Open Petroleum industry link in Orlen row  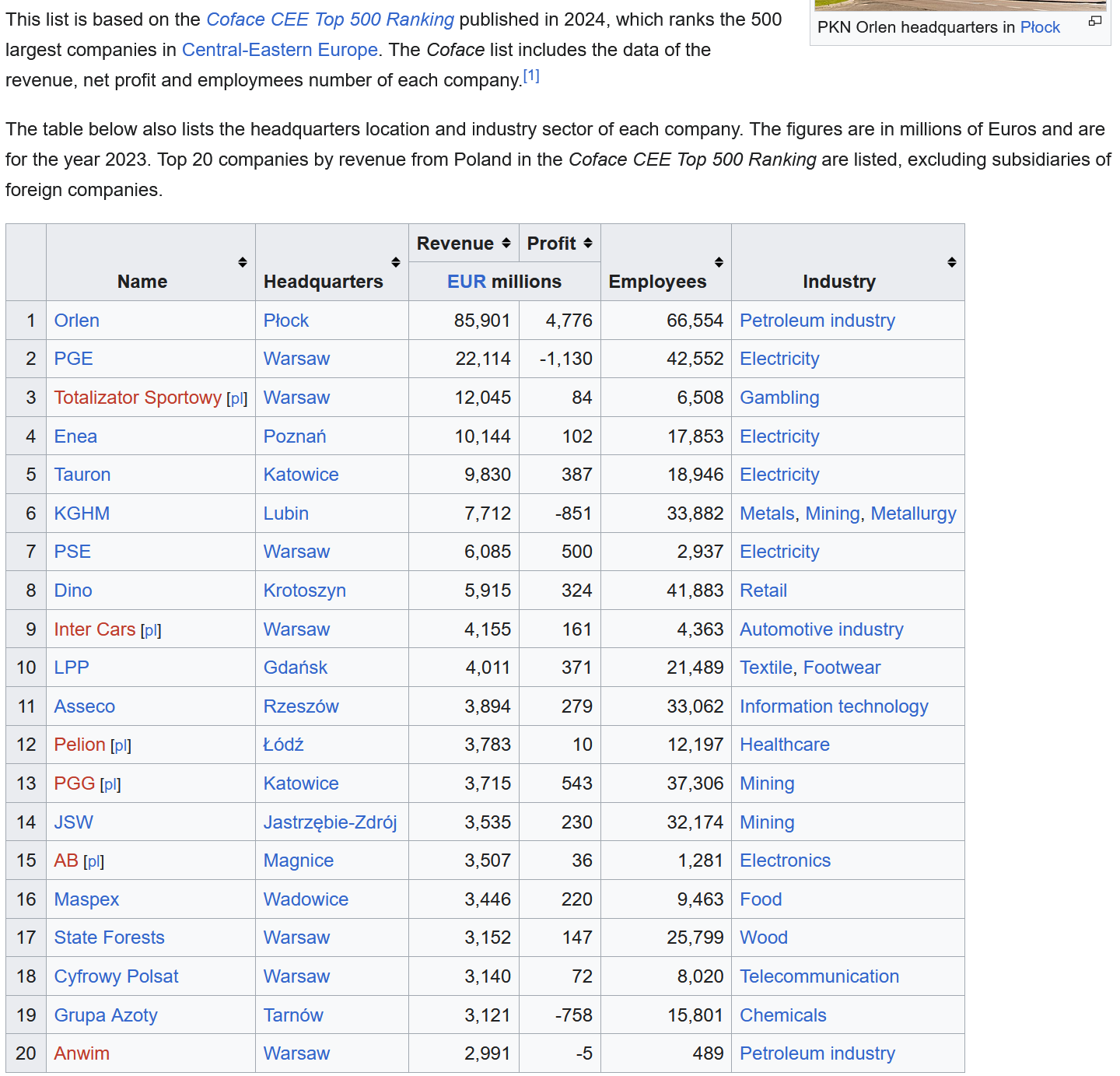[x=817, y=321]
